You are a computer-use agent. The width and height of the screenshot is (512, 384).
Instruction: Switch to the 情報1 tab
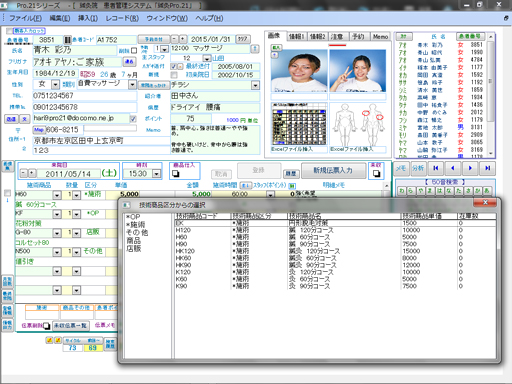coord(296,36)
